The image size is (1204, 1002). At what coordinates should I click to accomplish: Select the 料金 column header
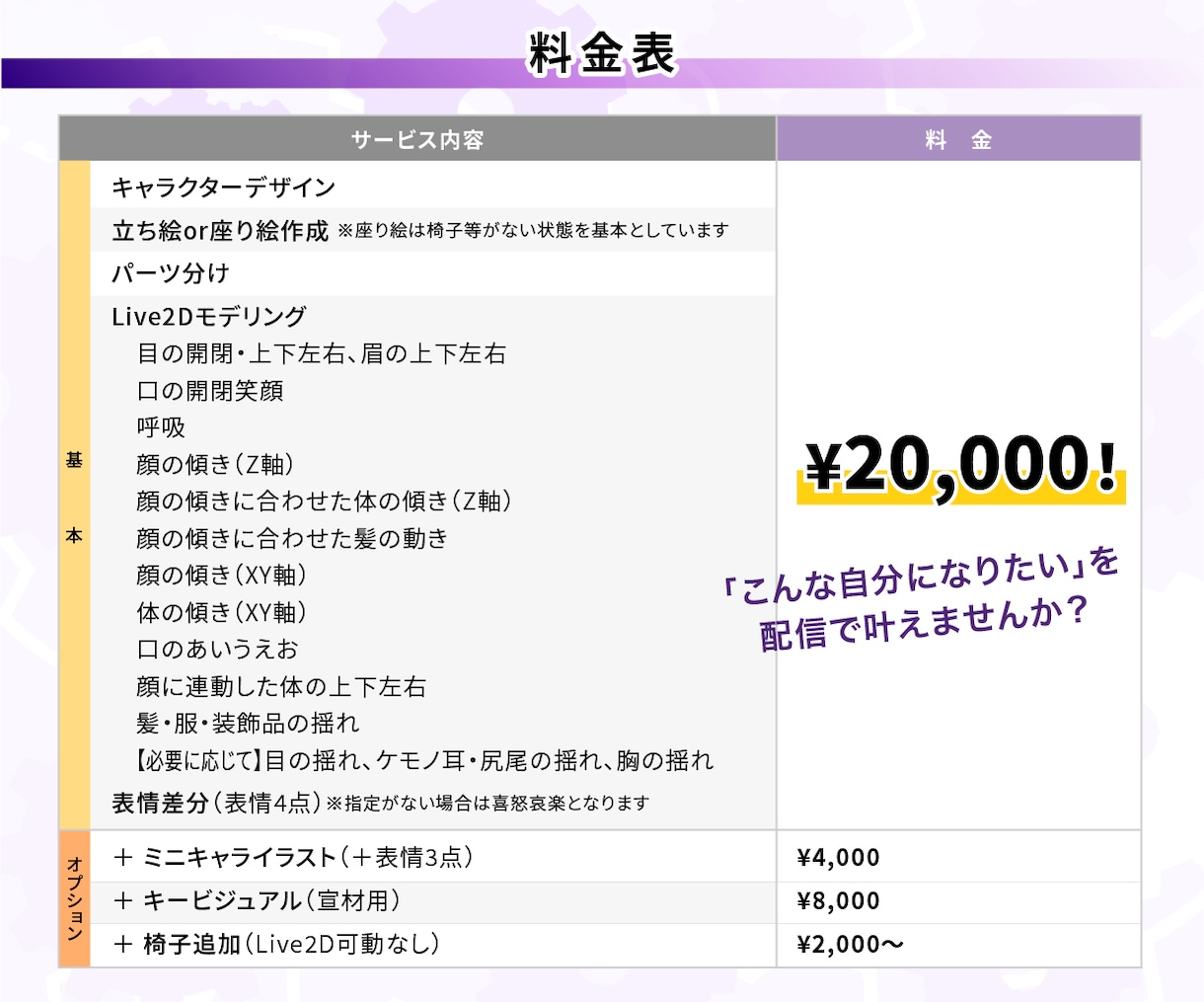(958, 139)
